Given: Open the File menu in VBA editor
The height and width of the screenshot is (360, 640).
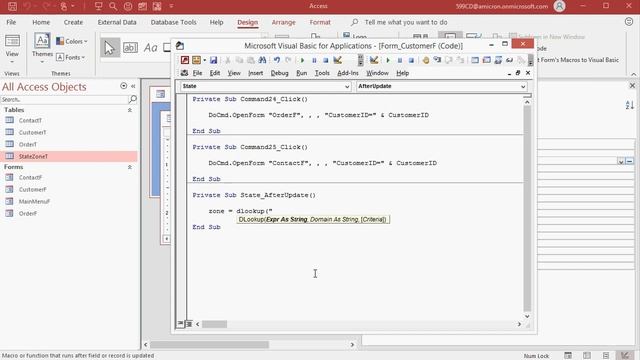Looking at the screenshot, I should (198, 73).
